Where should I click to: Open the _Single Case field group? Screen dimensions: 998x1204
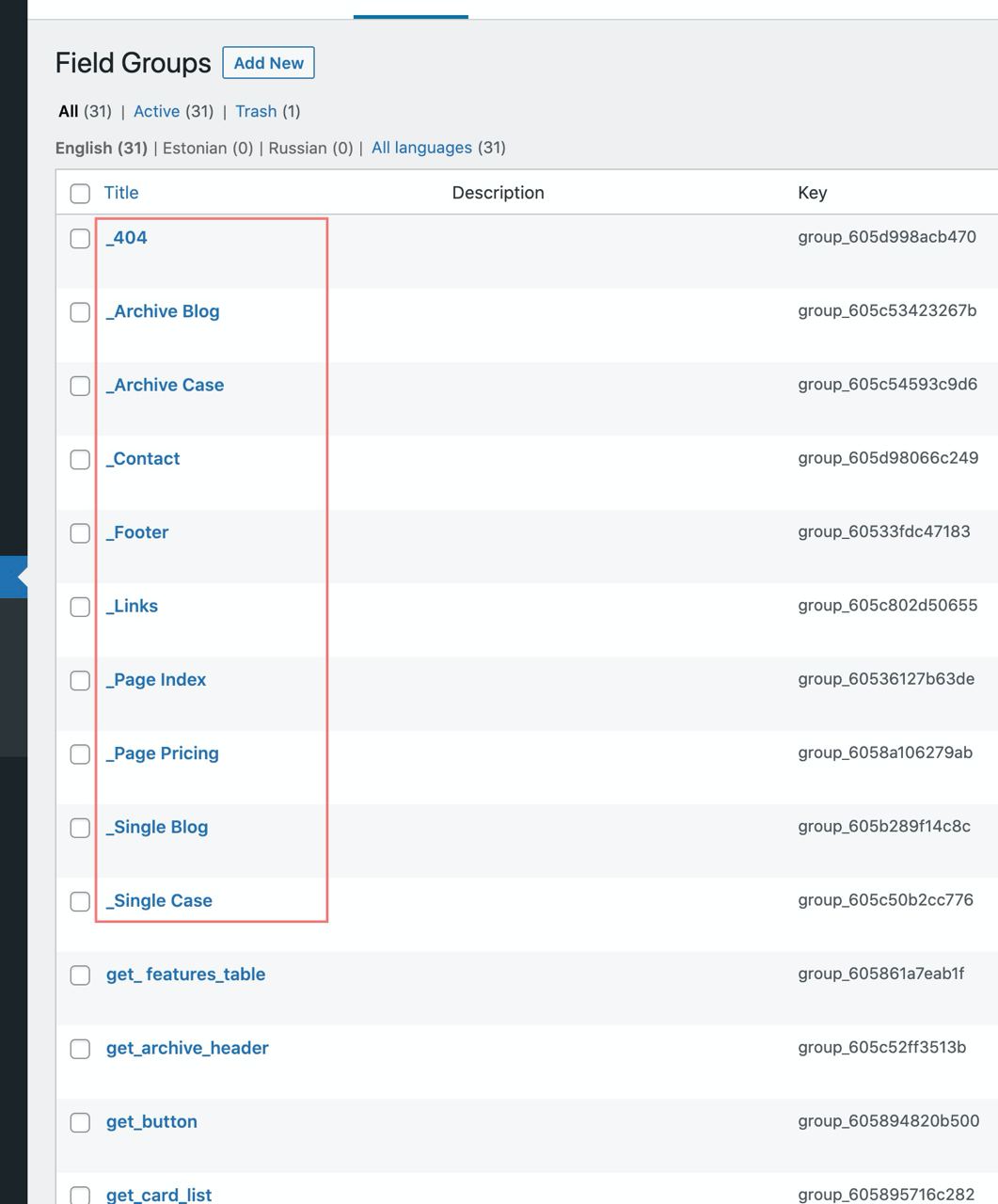tap(160, 901)
